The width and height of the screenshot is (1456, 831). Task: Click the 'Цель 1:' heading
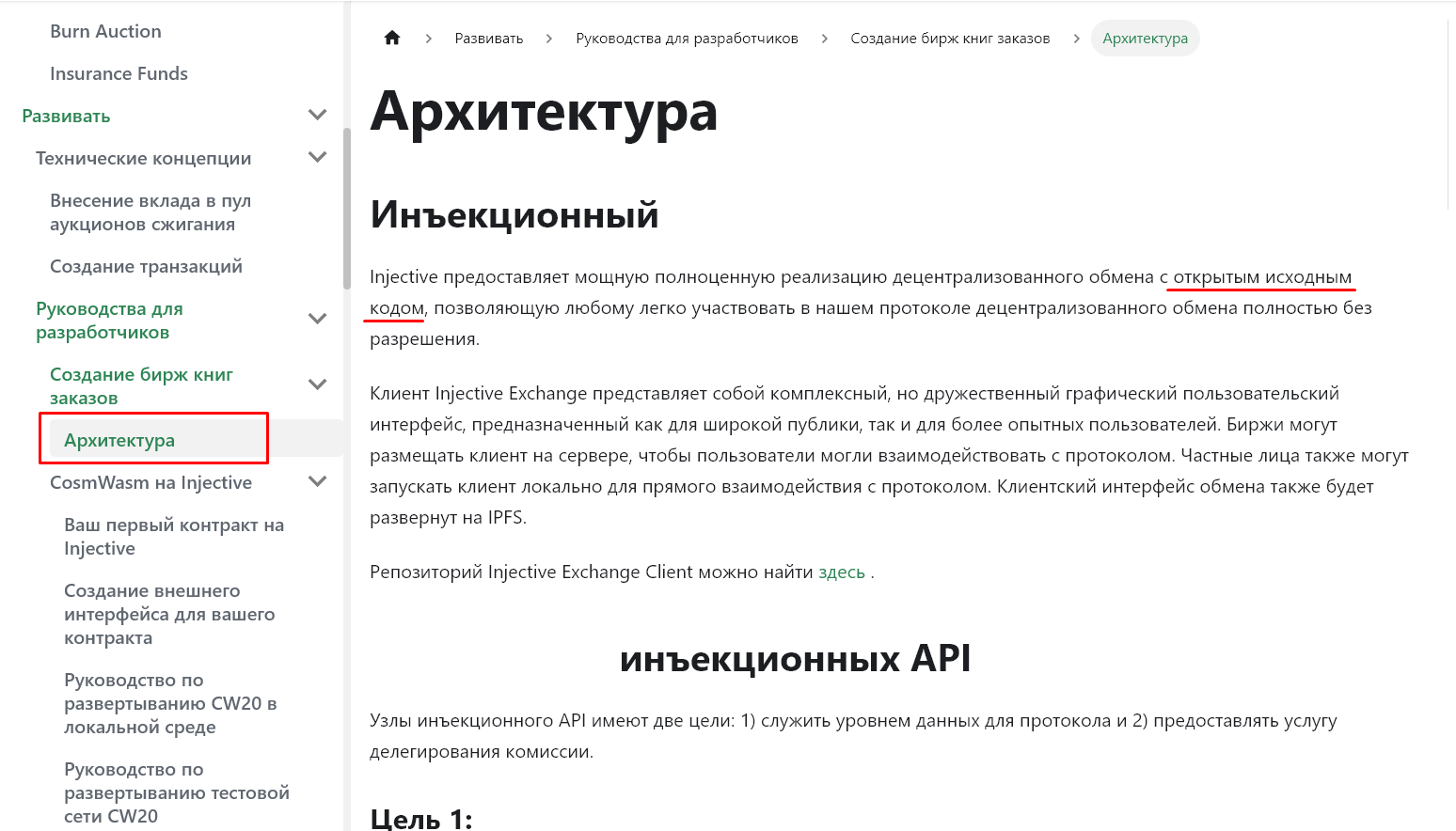tap(421, 818)
